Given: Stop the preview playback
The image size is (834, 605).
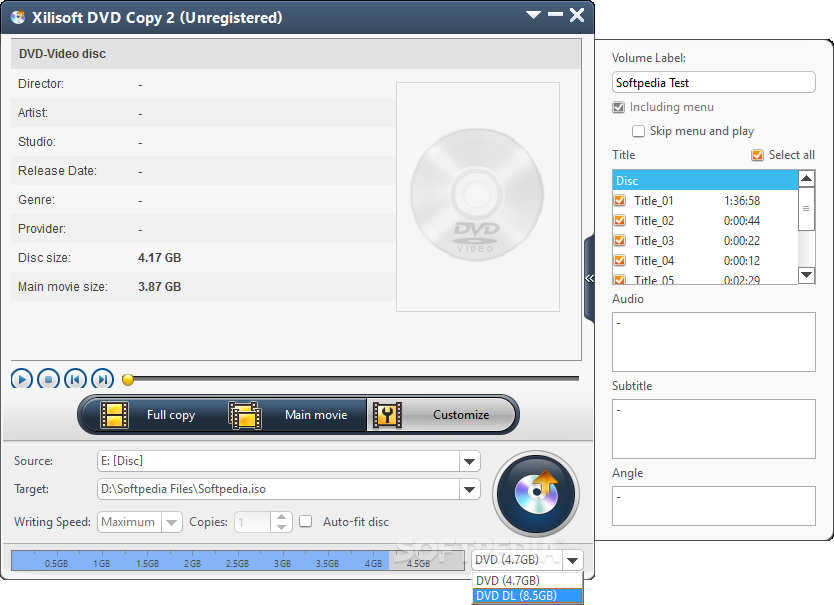Looking at the screenshot, I should coord(48,379).
